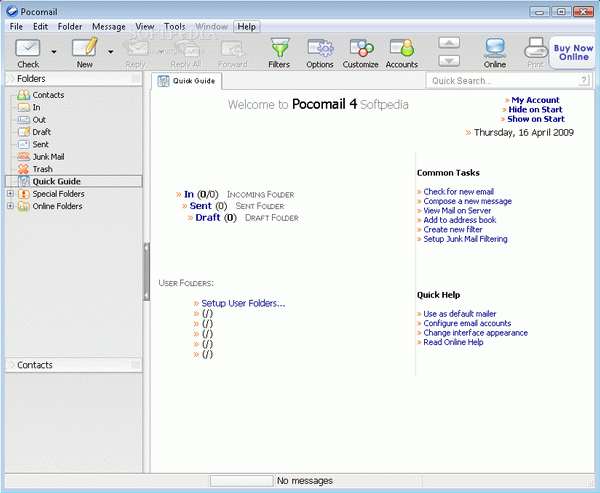Click Setup Junk Mail Filtering link
The height and width of the screenshot is (493, 600).
click(x=465, y=239)
